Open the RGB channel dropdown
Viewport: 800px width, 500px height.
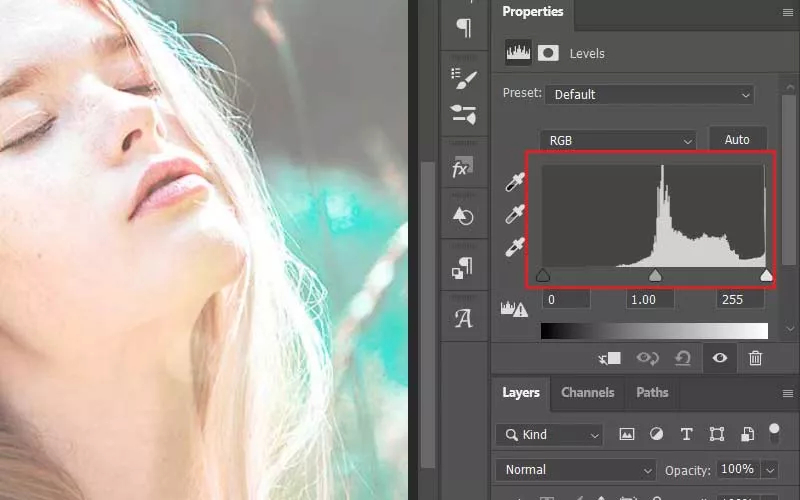coord(617,141)
